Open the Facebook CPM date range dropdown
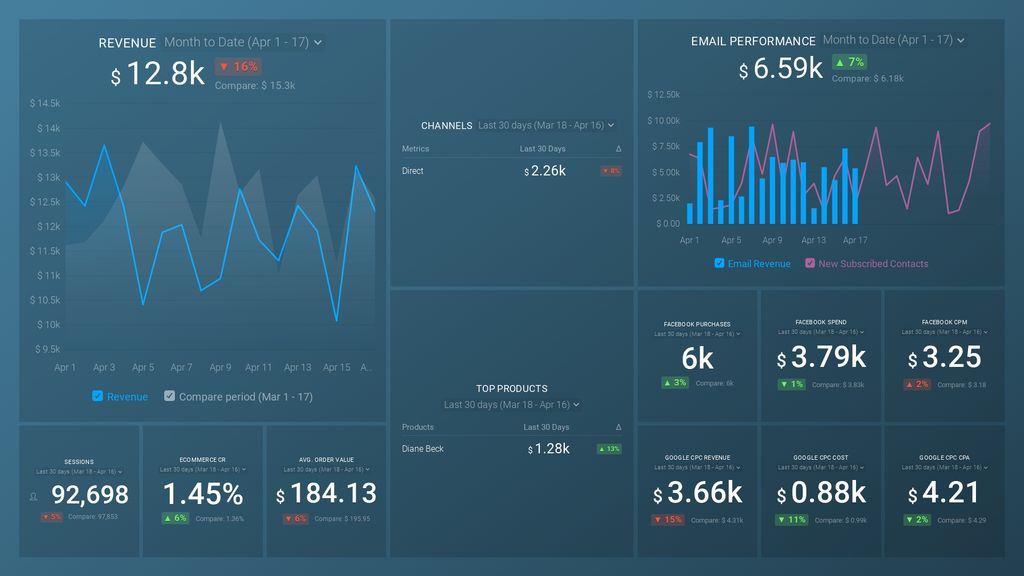 pyautogui.click(x=944, y=332)
